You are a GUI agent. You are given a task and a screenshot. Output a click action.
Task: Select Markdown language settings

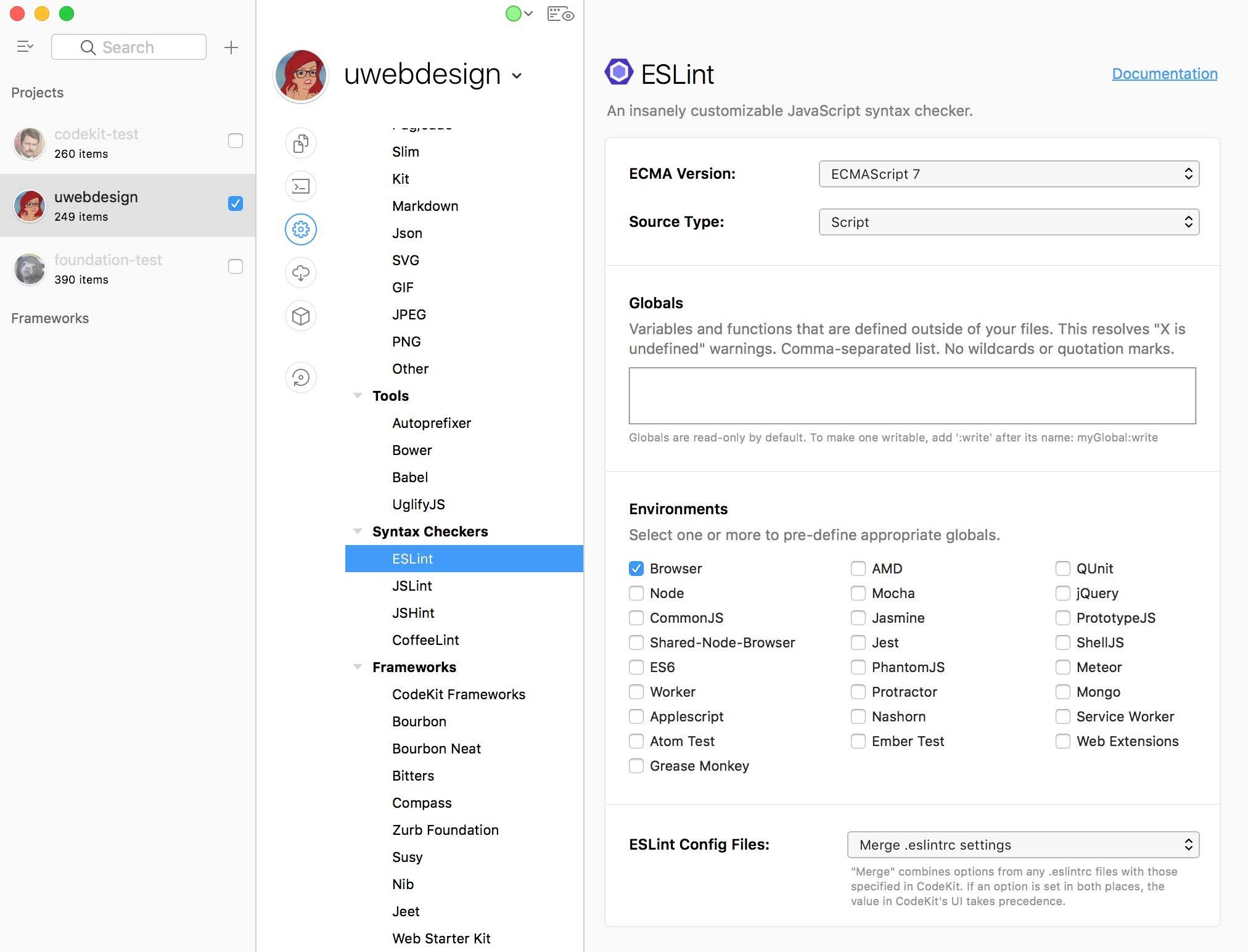[425, 206]
